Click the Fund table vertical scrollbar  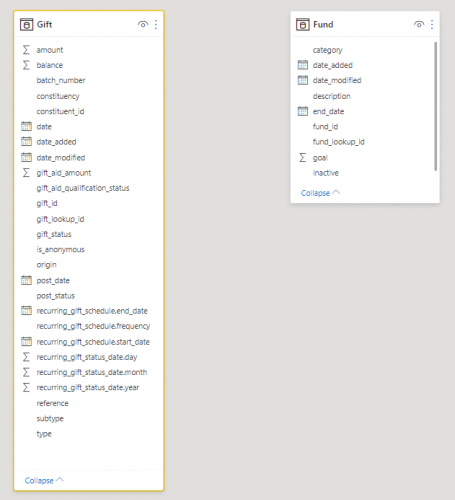(x=435, y=106)
